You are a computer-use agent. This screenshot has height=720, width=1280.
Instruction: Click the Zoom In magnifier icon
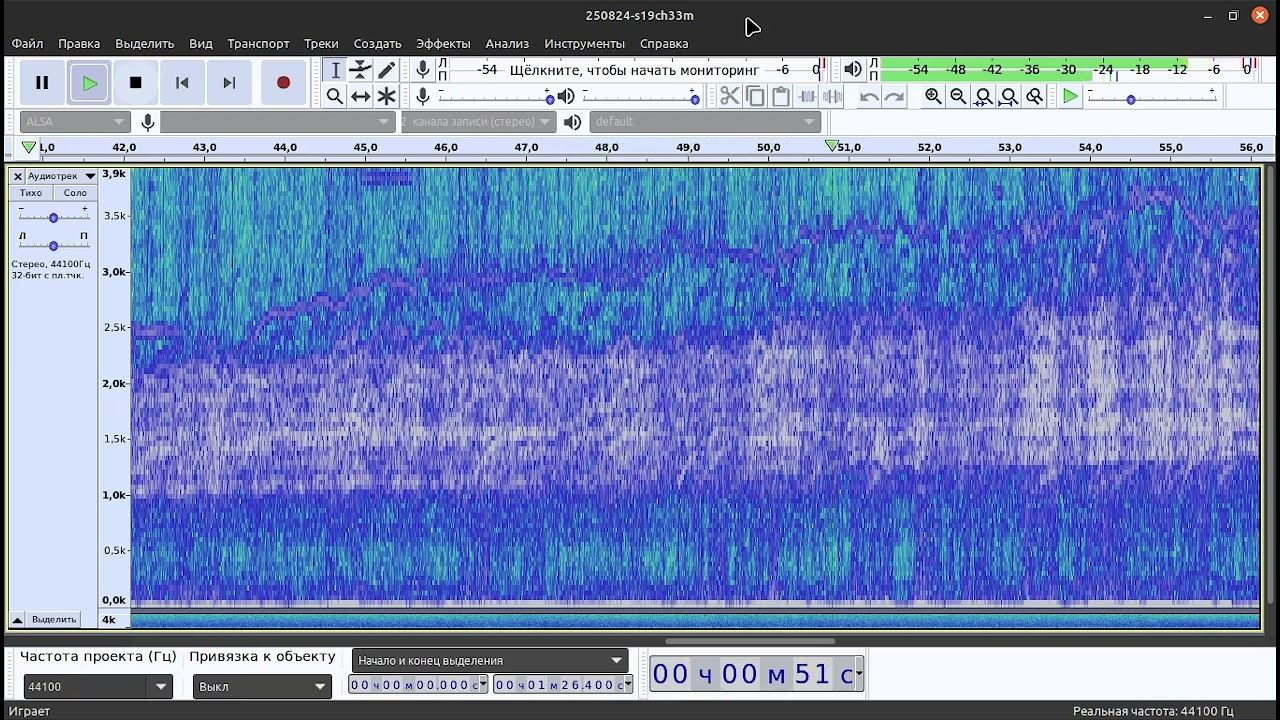coord(933,96)
